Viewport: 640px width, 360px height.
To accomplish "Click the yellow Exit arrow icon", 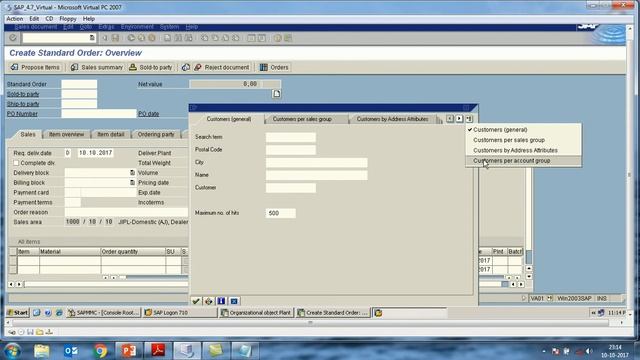I will [x=141, y=38].
